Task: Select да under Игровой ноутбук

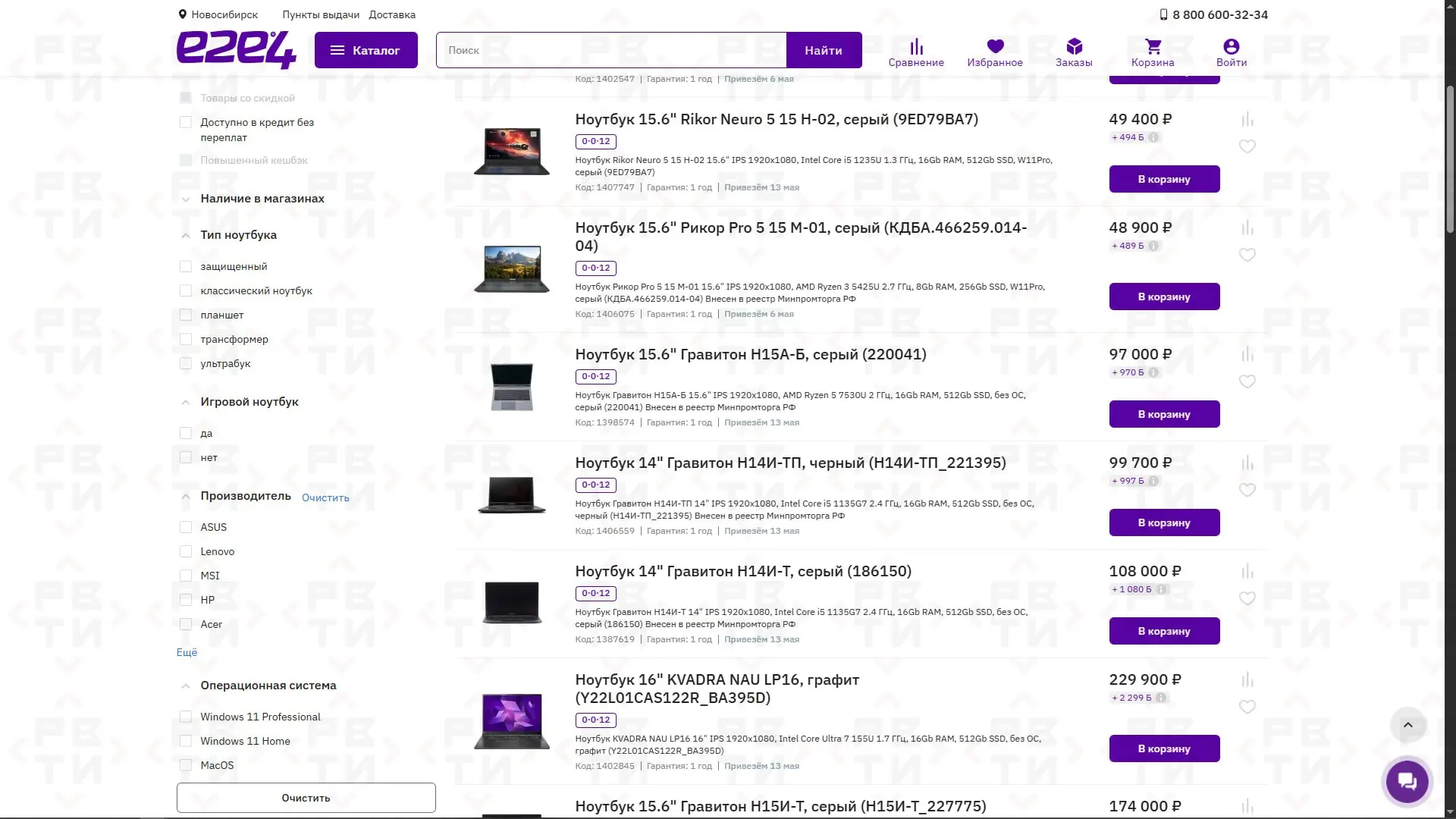Action: [x=186, y=433]
